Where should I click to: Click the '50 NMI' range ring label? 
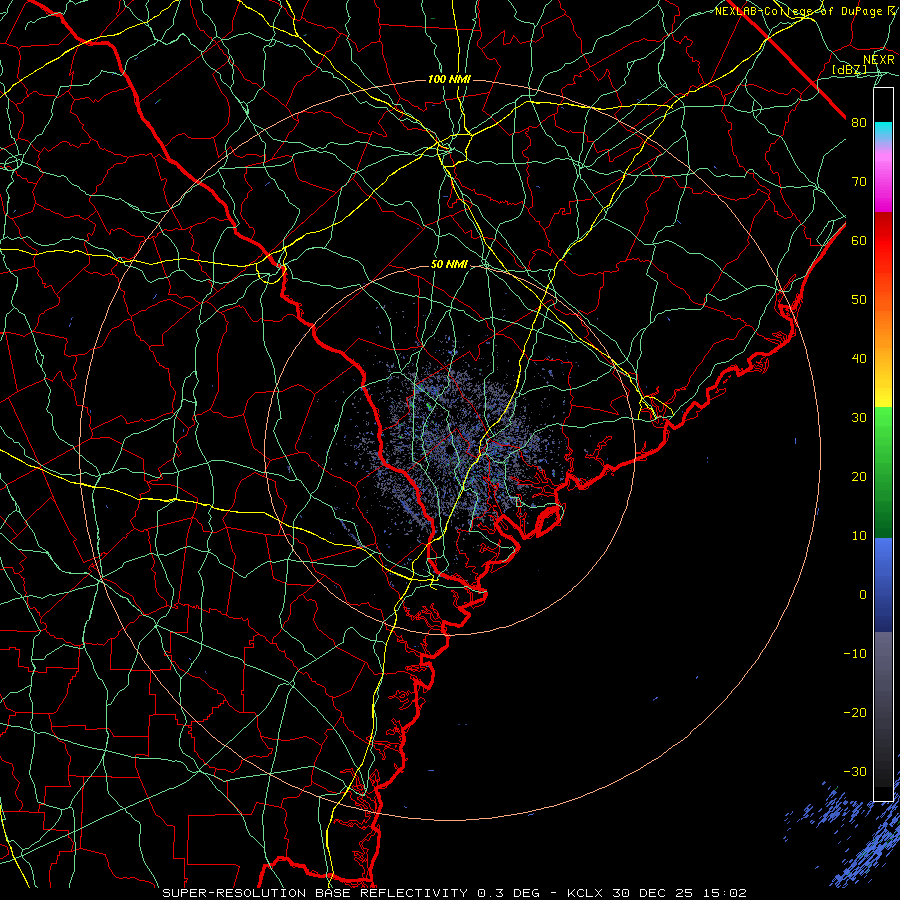pyautogui.click(x=449, y=265)
